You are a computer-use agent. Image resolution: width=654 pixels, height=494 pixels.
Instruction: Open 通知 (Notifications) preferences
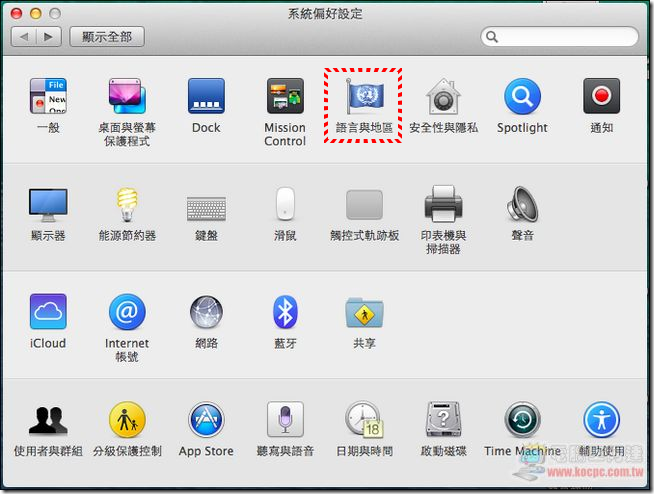click(x=601, y=96)
